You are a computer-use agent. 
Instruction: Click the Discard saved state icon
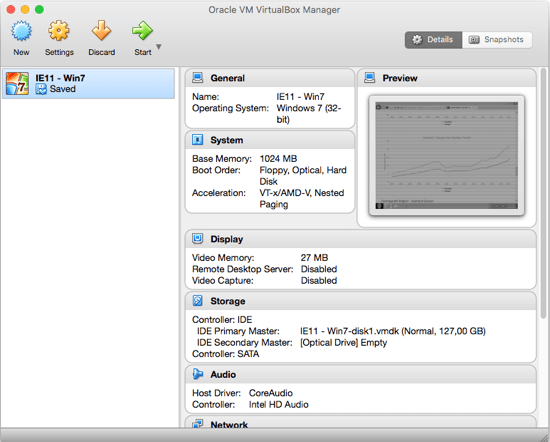pyautogui.click(x=101, y=31)
